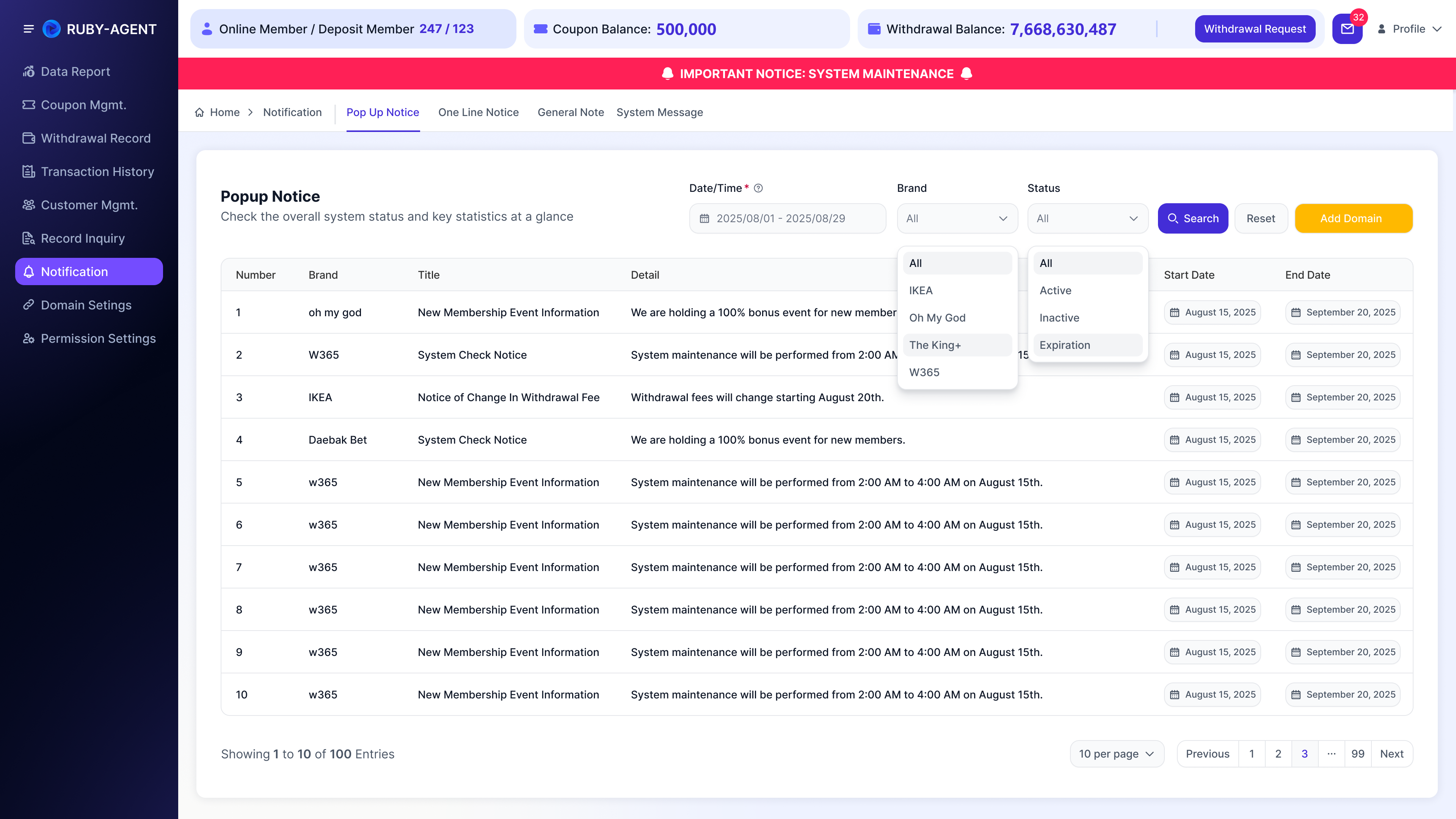
Task: Click the Notification breadcrumb link
Action: [292, 113]
